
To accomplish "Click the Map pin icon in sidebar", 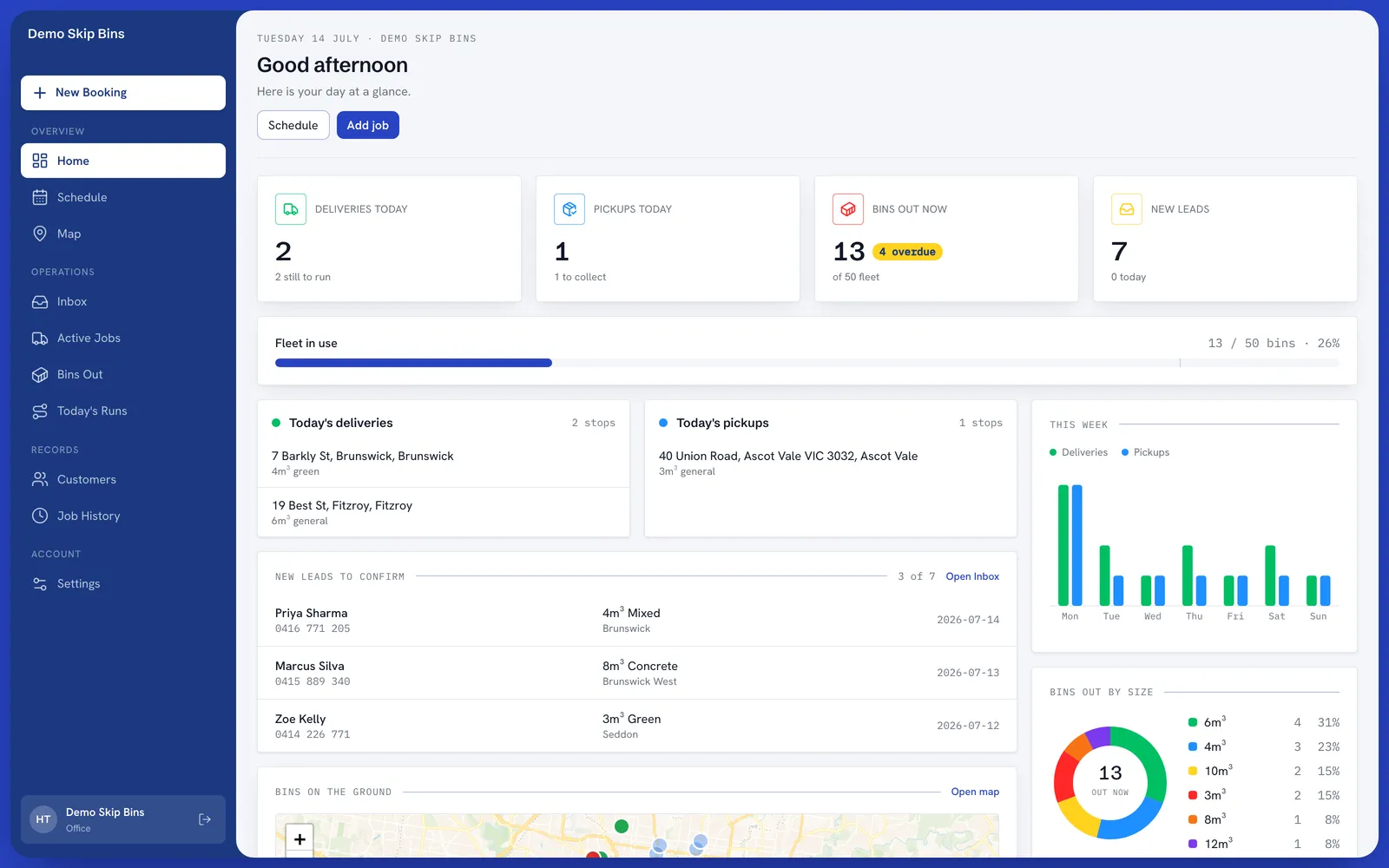I will pyautogui.click(x=40, y=233).
